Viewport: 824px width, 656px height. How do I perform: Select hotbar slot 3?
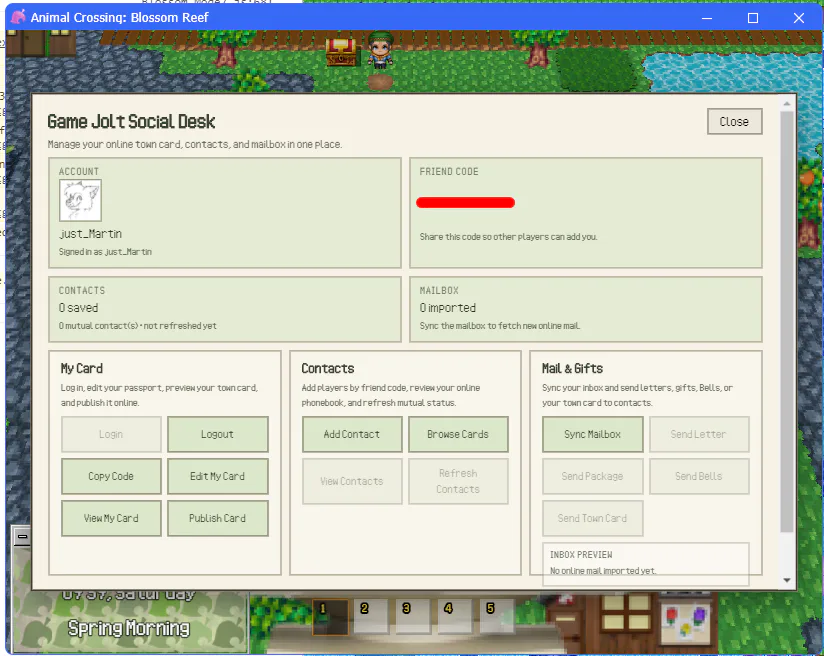(413, 616)
